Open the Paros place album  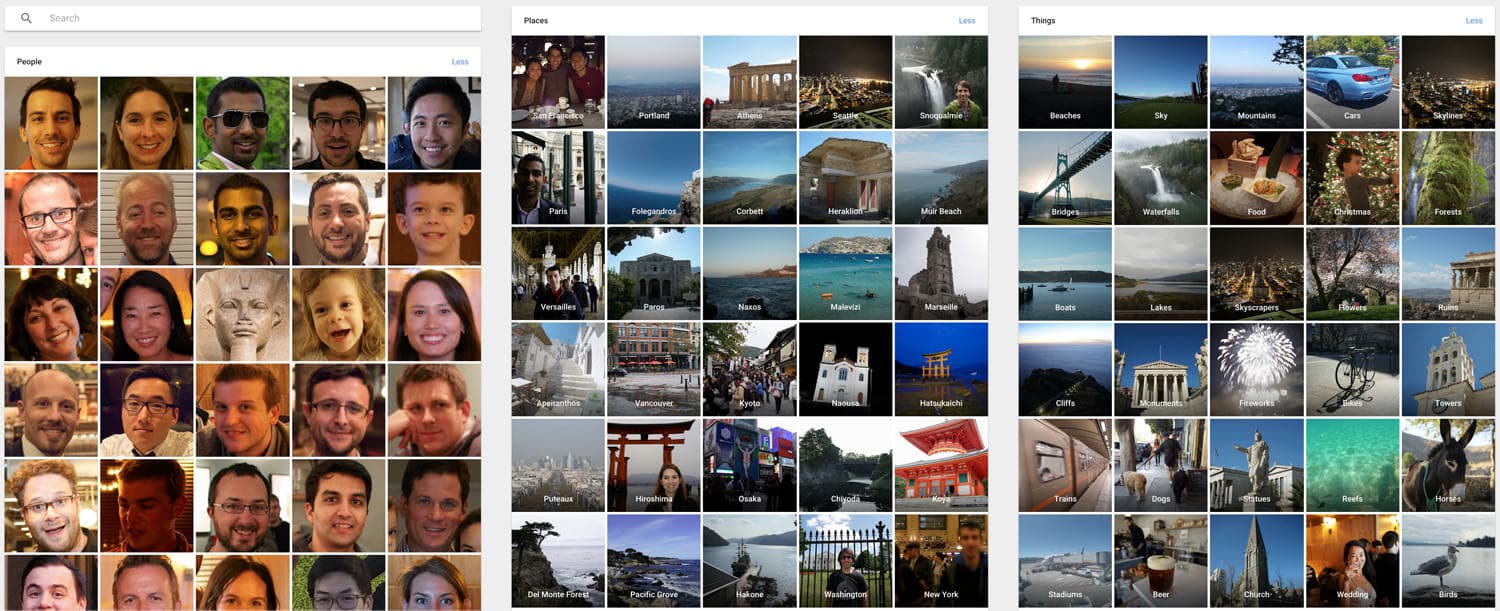(x=654, y=274)
